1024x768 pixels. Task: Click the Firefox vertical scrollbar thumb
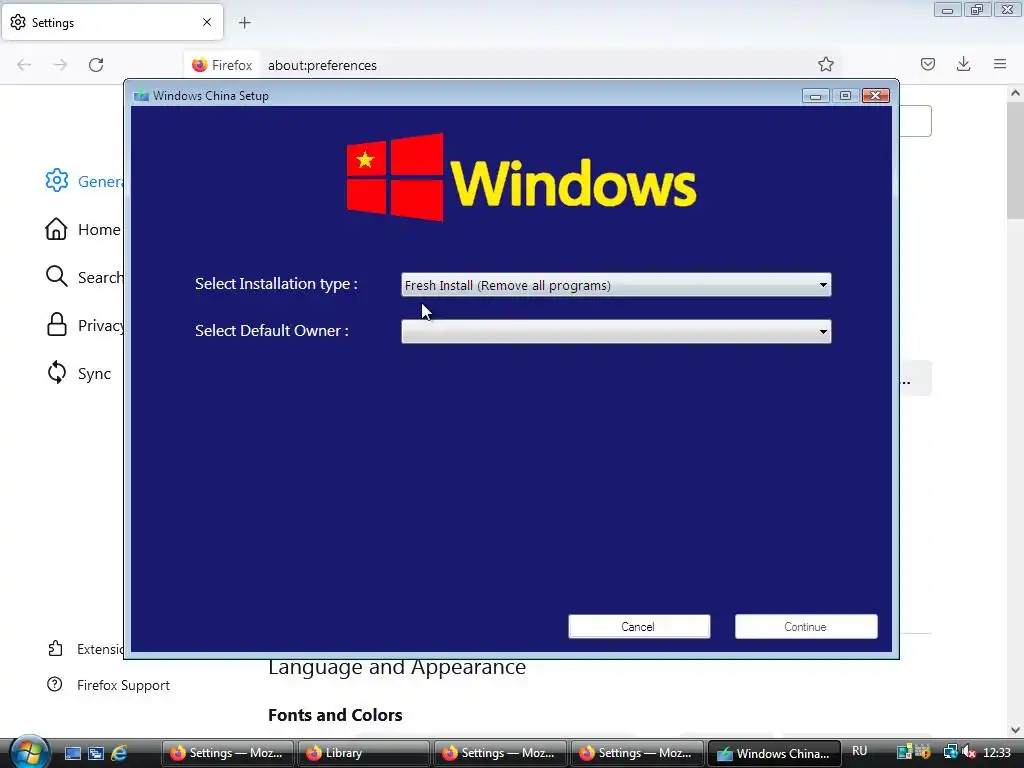[x=1016, y=160]
